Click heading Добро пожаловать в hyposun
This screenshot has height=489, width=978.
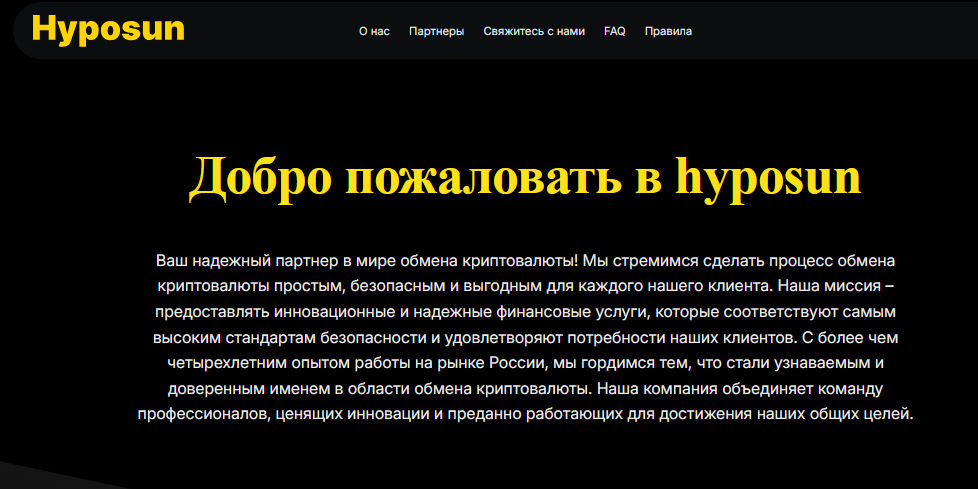coord(525,178)
